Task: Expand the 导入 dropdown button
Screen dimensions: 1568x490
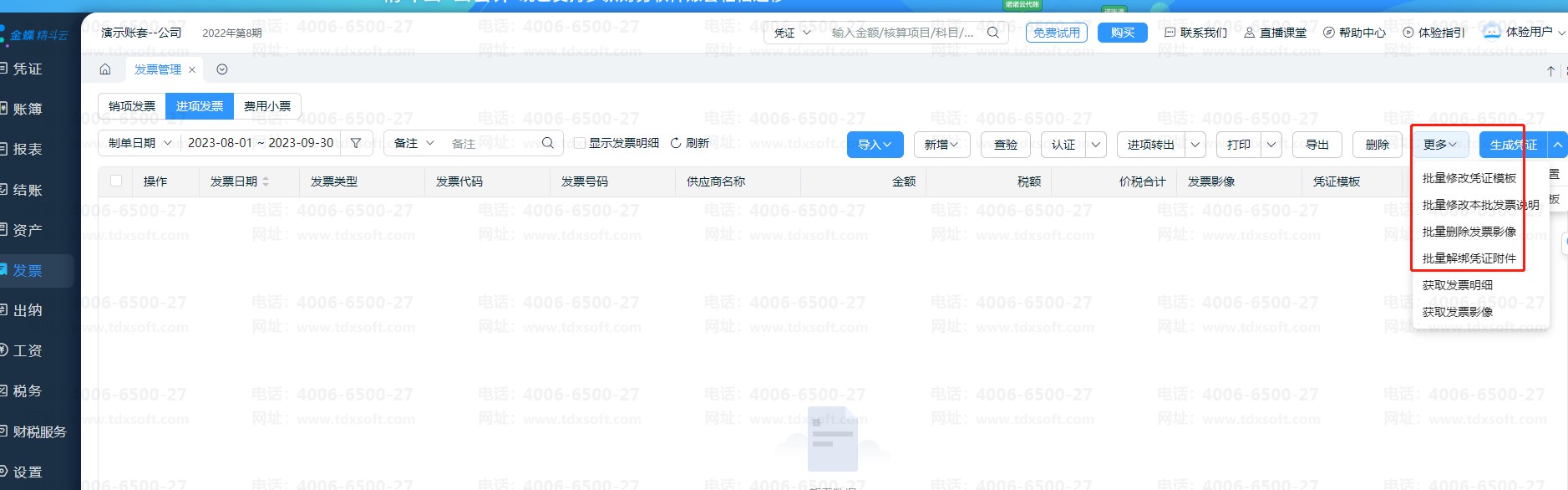Action: pos(875,145)
